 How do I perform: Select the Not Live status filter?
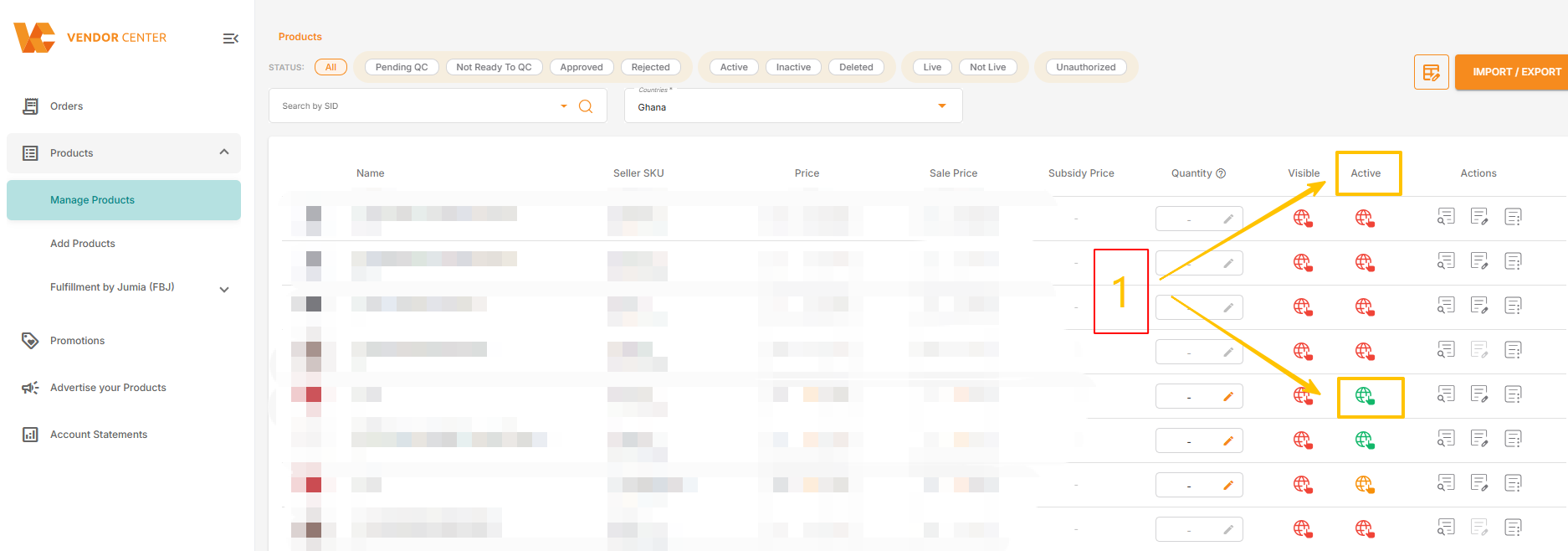(987, 67)
